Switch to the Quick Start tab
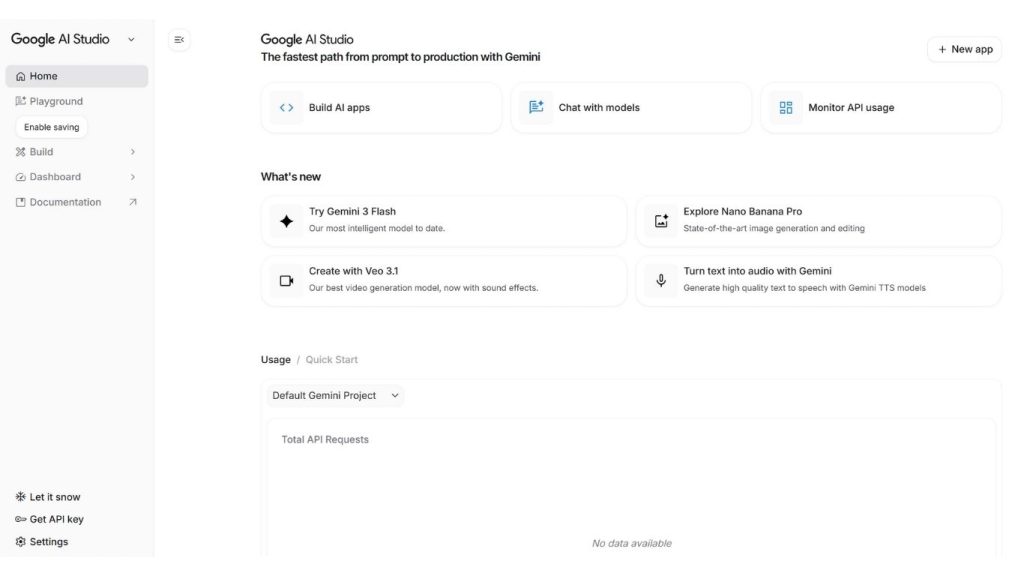 333,359
